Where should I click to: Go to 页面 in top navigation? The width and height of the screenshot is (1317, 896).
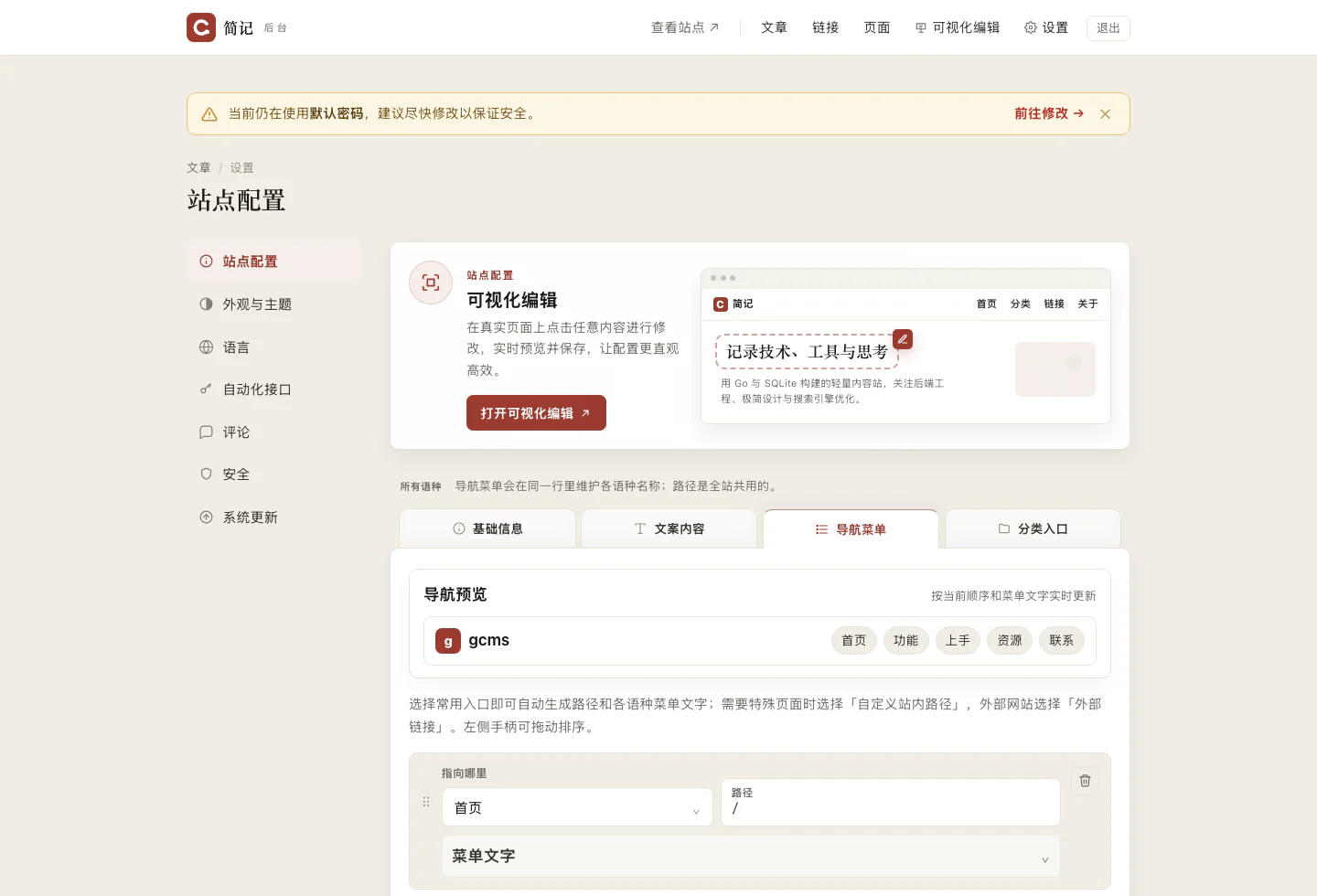click(x=876, y=27)
